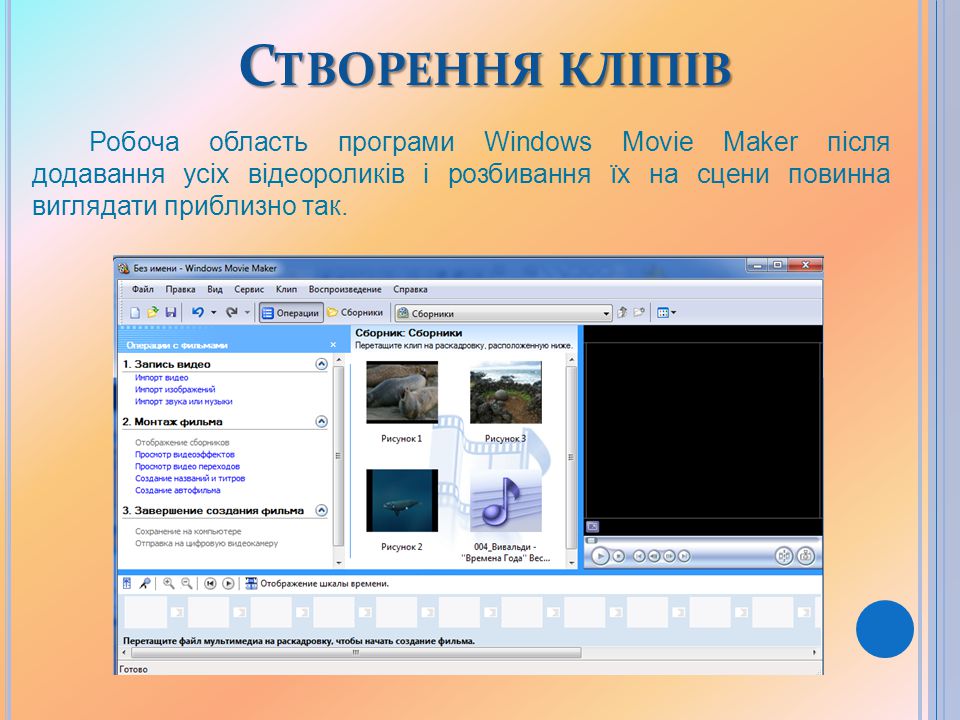Step to previous frame in preview
The image size is (960, 720).
click(x=654, y=556)
